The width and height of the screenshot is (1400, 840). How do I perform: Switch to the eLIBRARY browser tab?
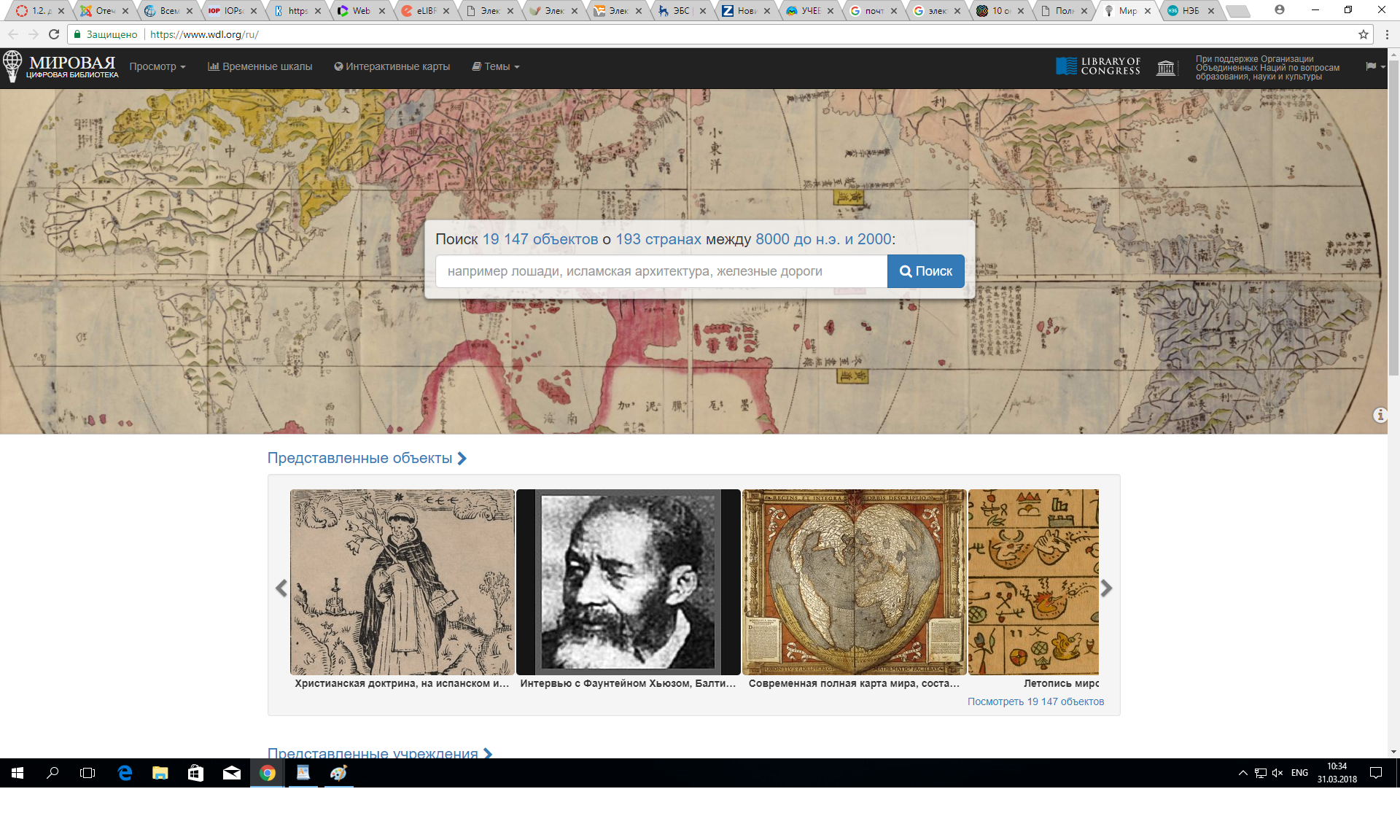tap(423, 11)
